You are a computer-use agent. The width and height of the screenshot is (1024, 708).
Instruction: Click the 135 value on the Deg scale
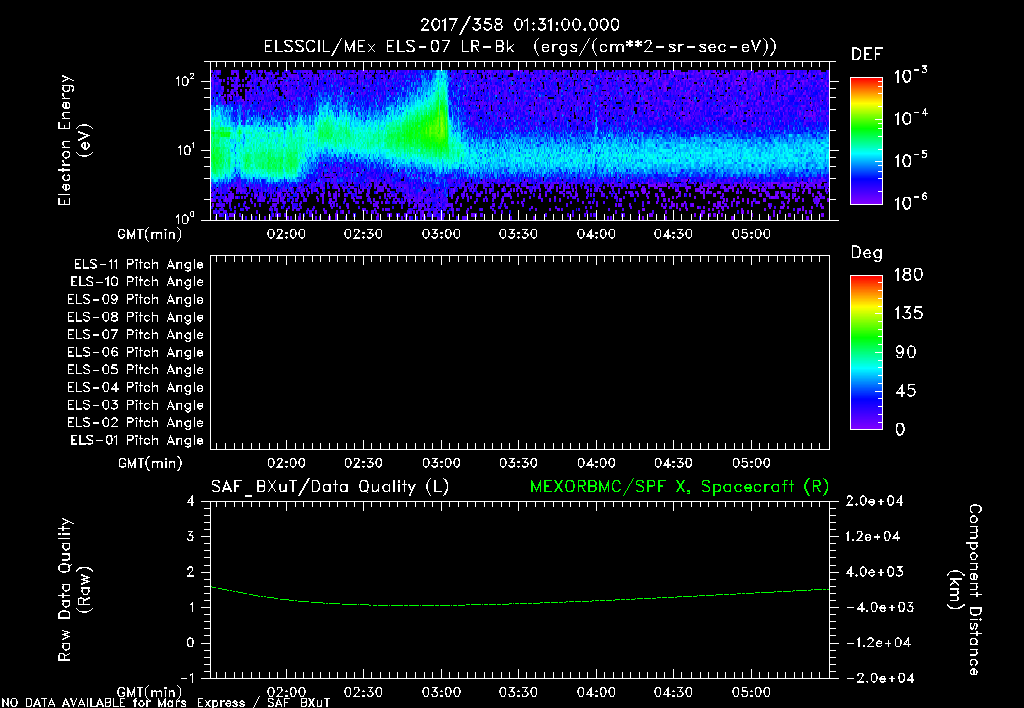click(x=908, y=314)
